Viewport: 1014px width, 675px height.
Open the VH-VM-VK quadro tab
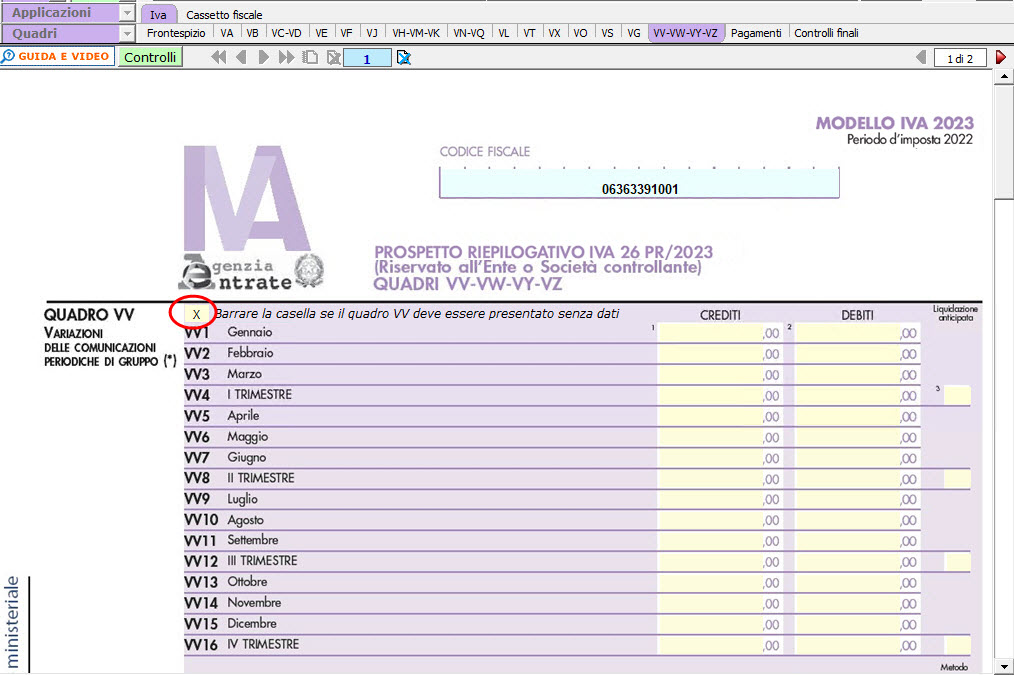pyautogui.click(x=416, y=33)
